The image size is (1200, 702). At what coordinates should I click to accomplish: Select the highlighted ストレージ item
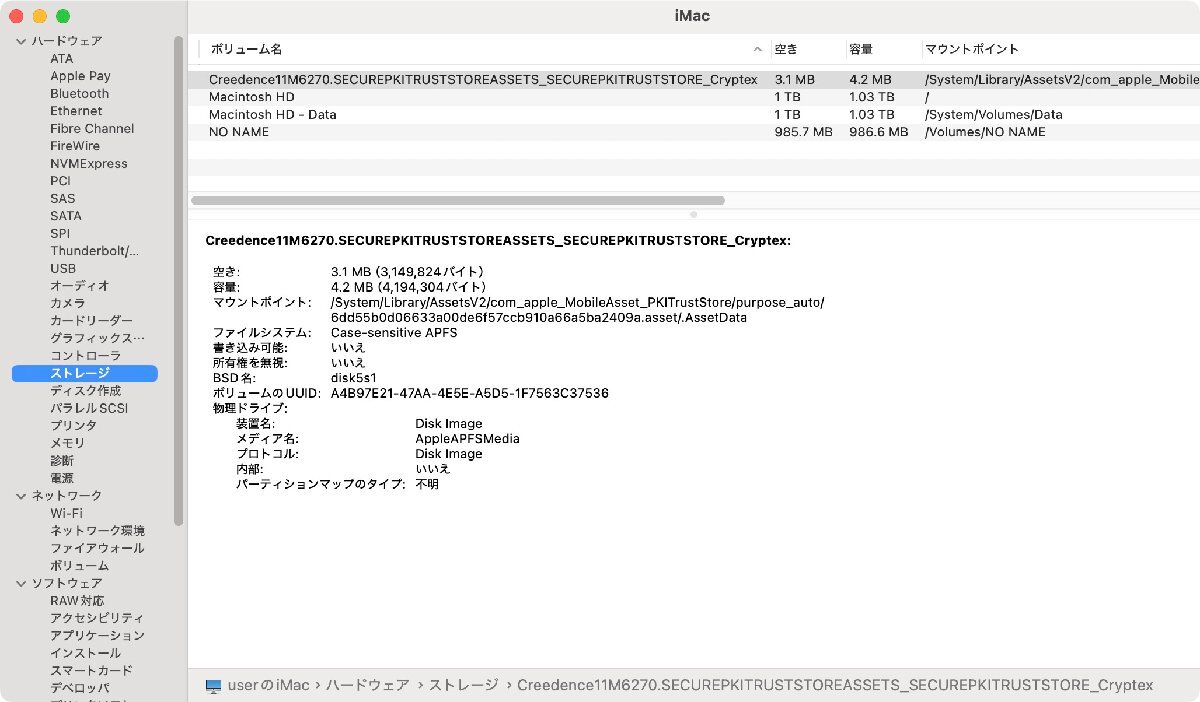pyautogui.click(x=85, y=373)
